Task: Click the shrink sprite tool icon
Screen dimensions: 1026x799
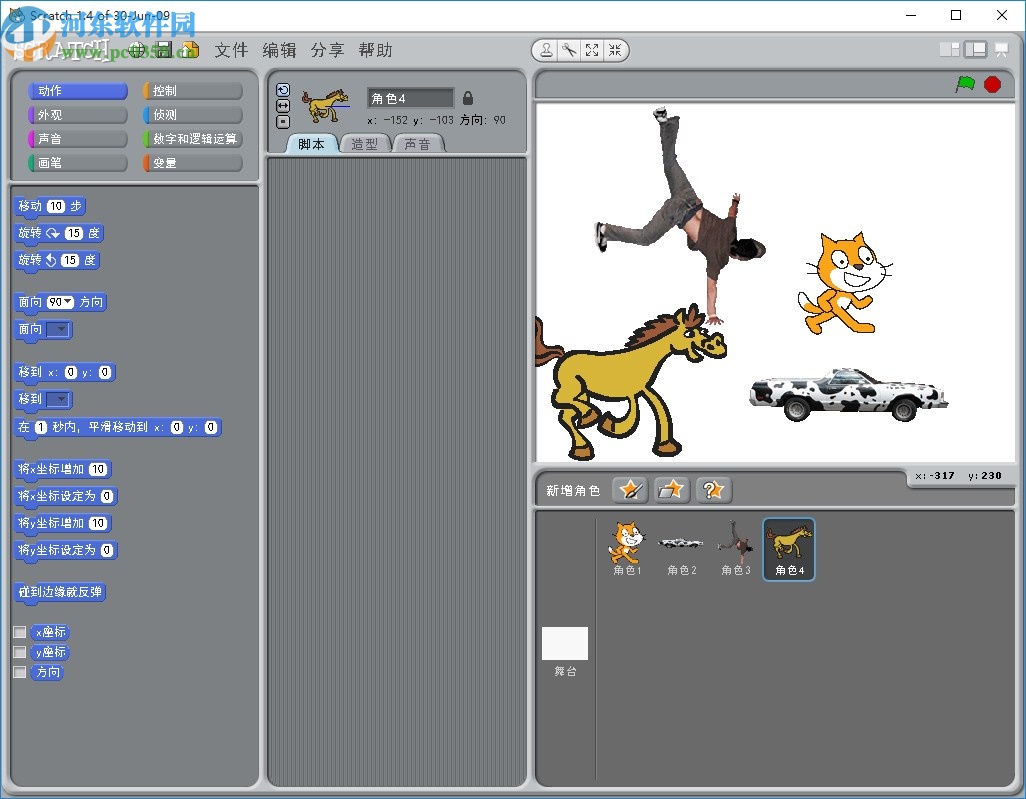Action: click(615, 50)
